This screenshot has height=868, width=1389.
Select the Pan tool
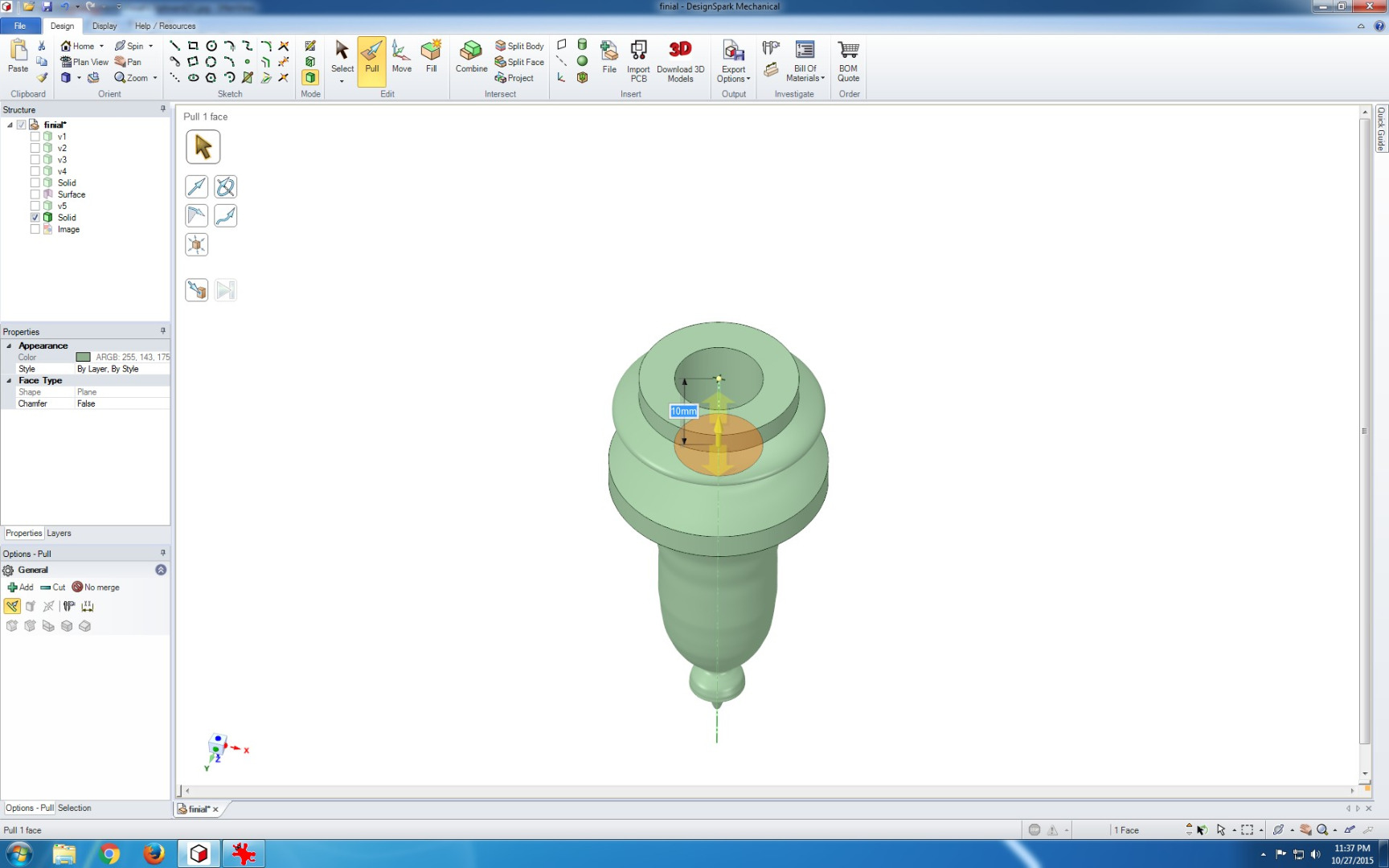pyautogui.click(x=128, y=62)
